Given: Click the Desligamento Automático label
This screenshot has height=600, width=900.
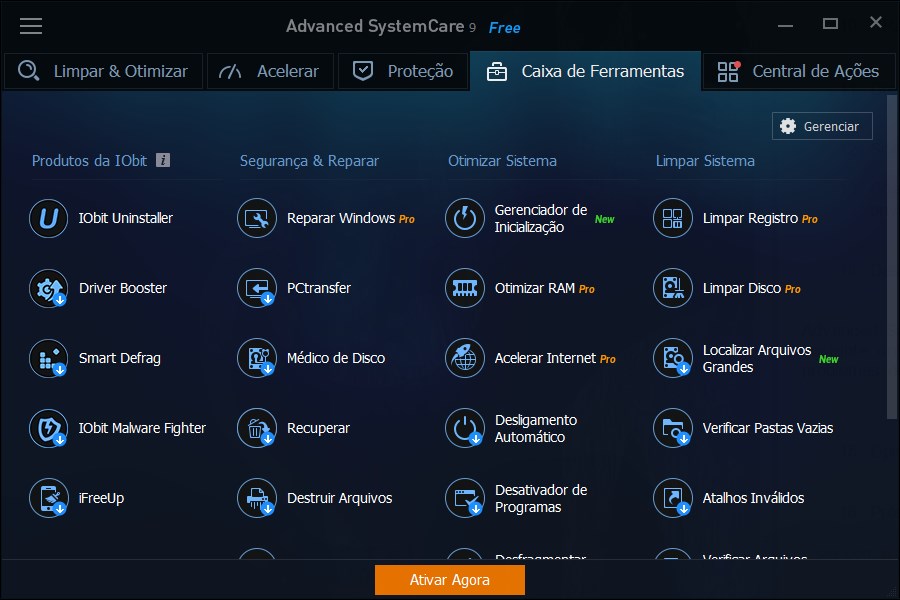Looking at the screenshot, I should tap(536, 428).
